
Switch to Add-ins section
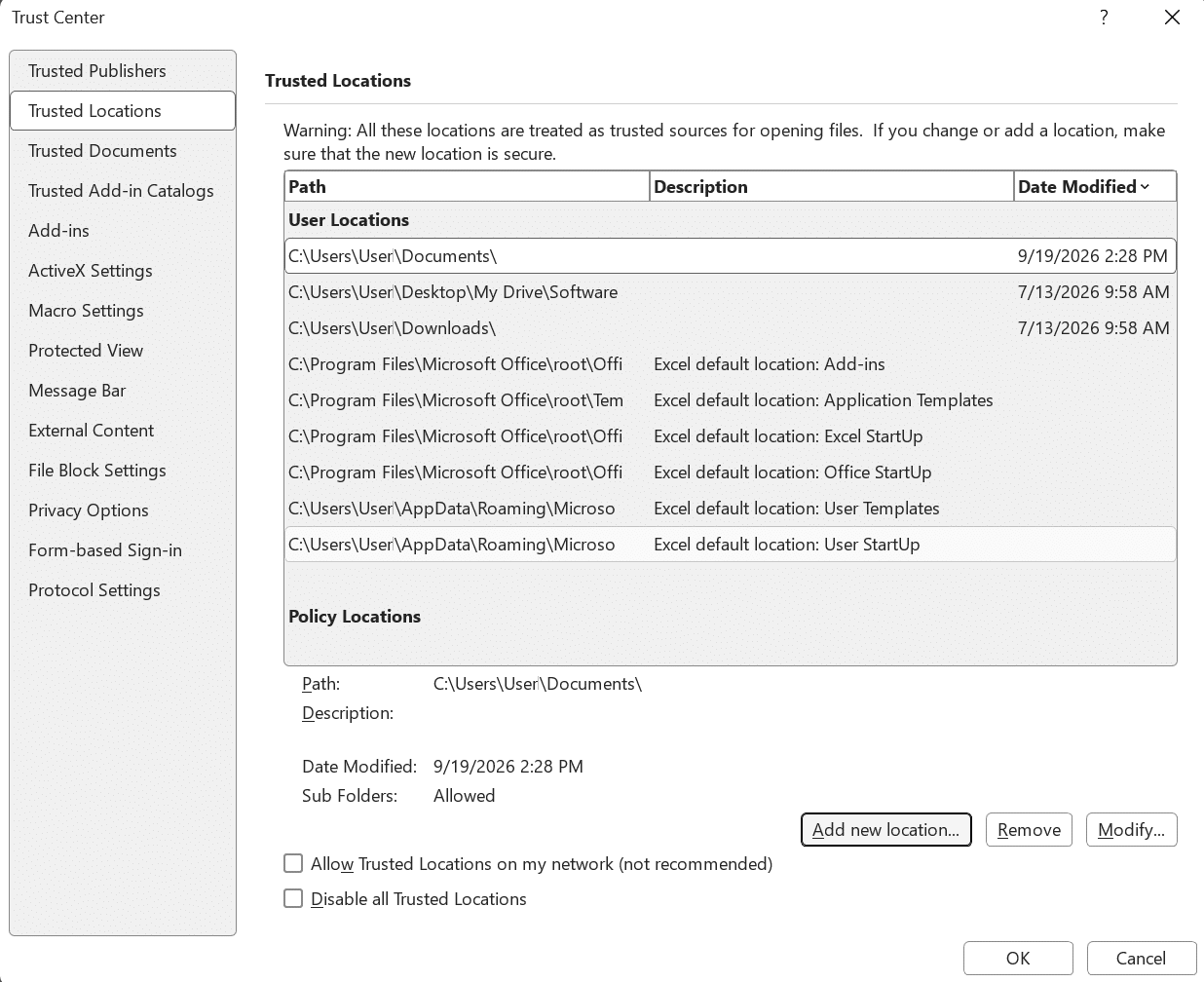point(123,231)
